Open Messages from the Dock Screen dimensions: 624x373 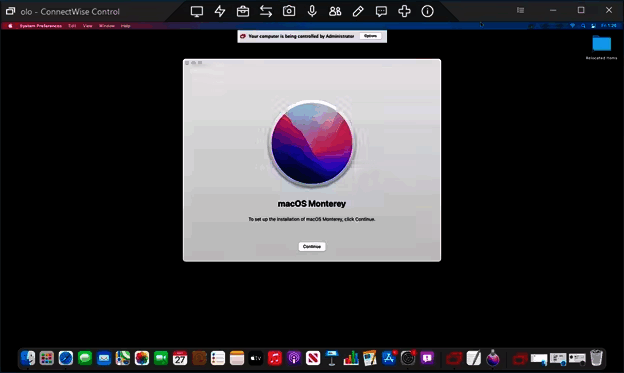click(85, 358)
